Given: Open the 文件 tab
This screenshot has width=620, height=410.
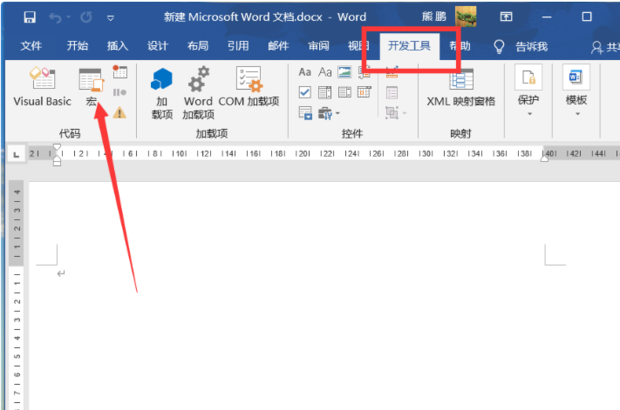Looking at the screenshot, I should coord(31,46).
